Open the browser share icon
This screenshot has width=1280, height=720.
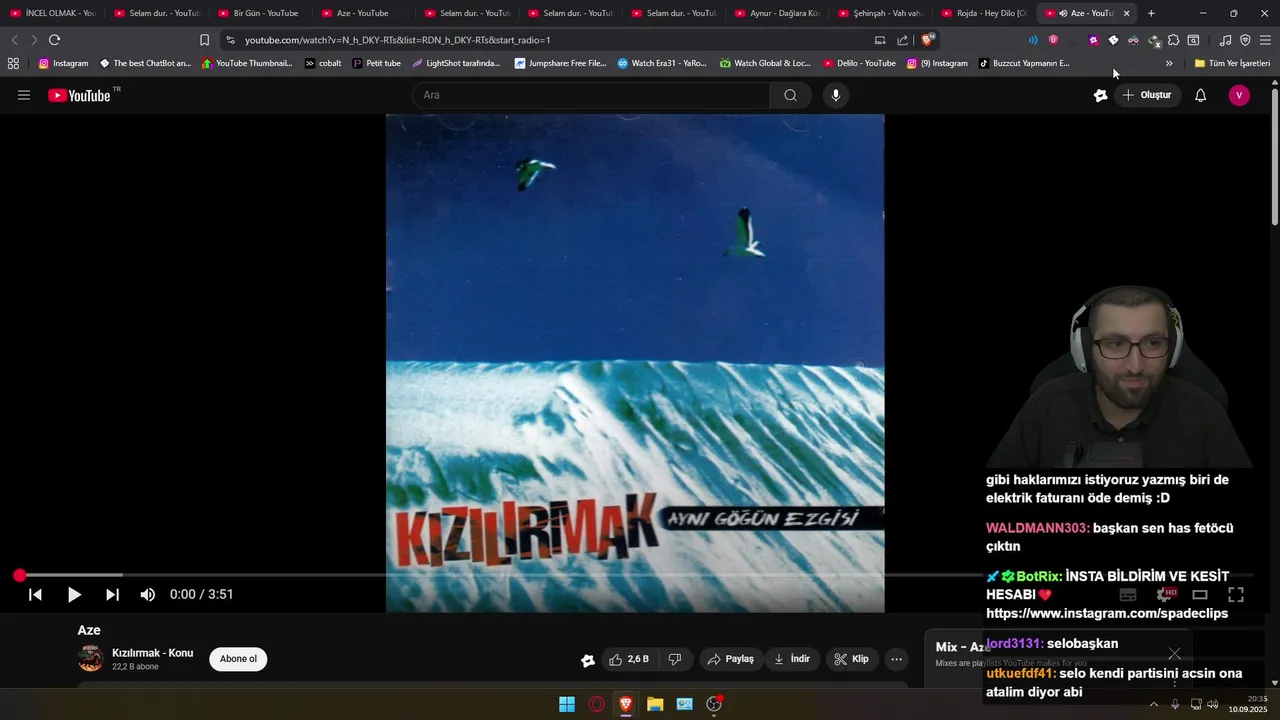pyautogui.click(x=902, y=40)
